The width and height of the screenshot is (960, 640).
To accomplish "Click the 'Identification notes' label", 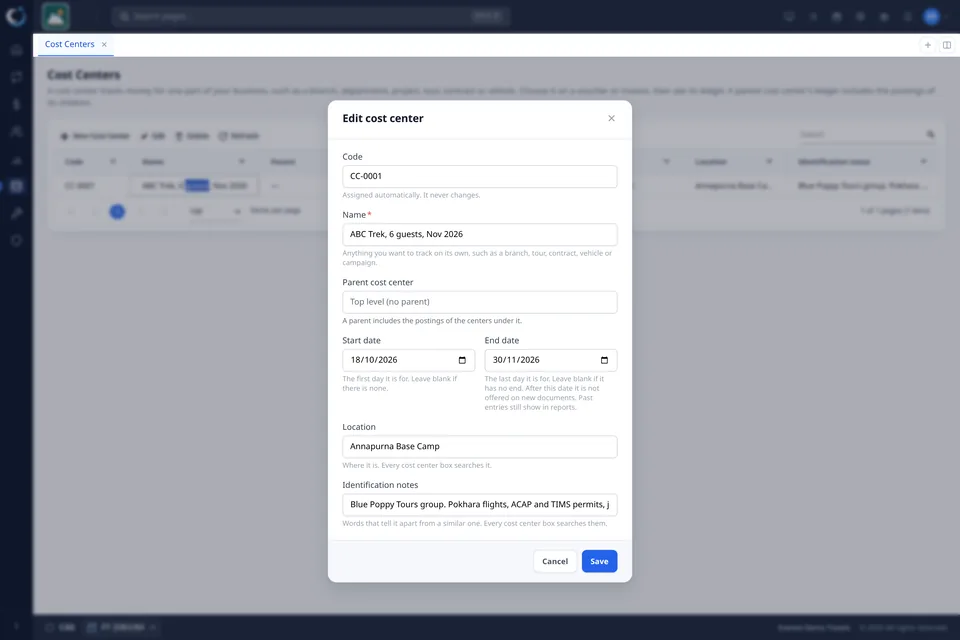I will click(x=380, y=485).
